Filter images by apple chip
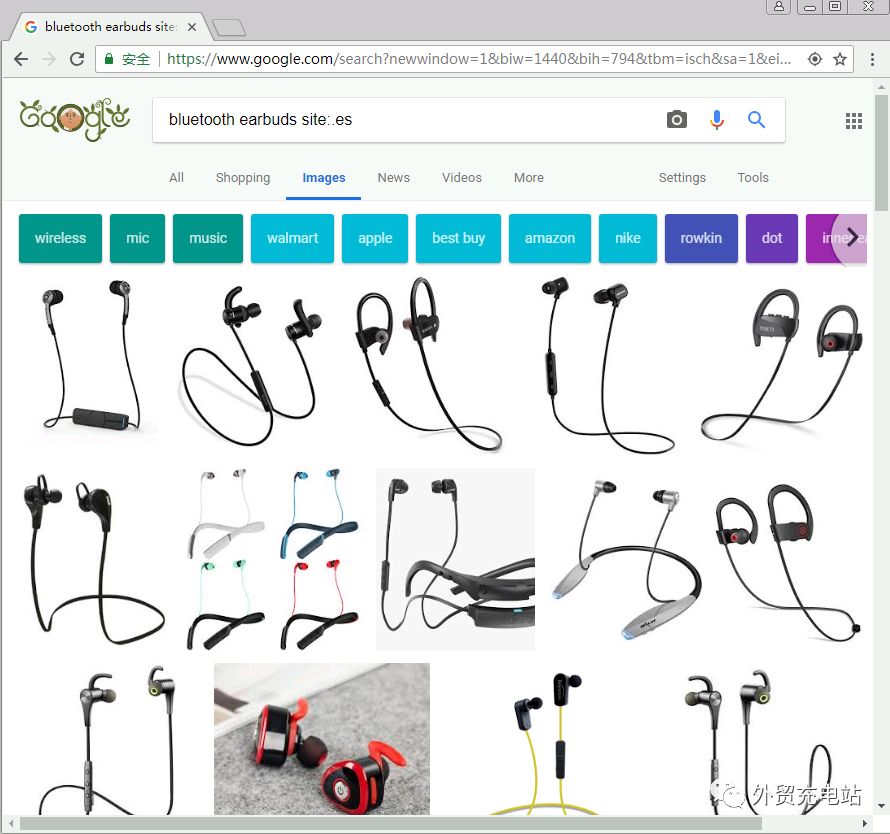 pos(375,238)
